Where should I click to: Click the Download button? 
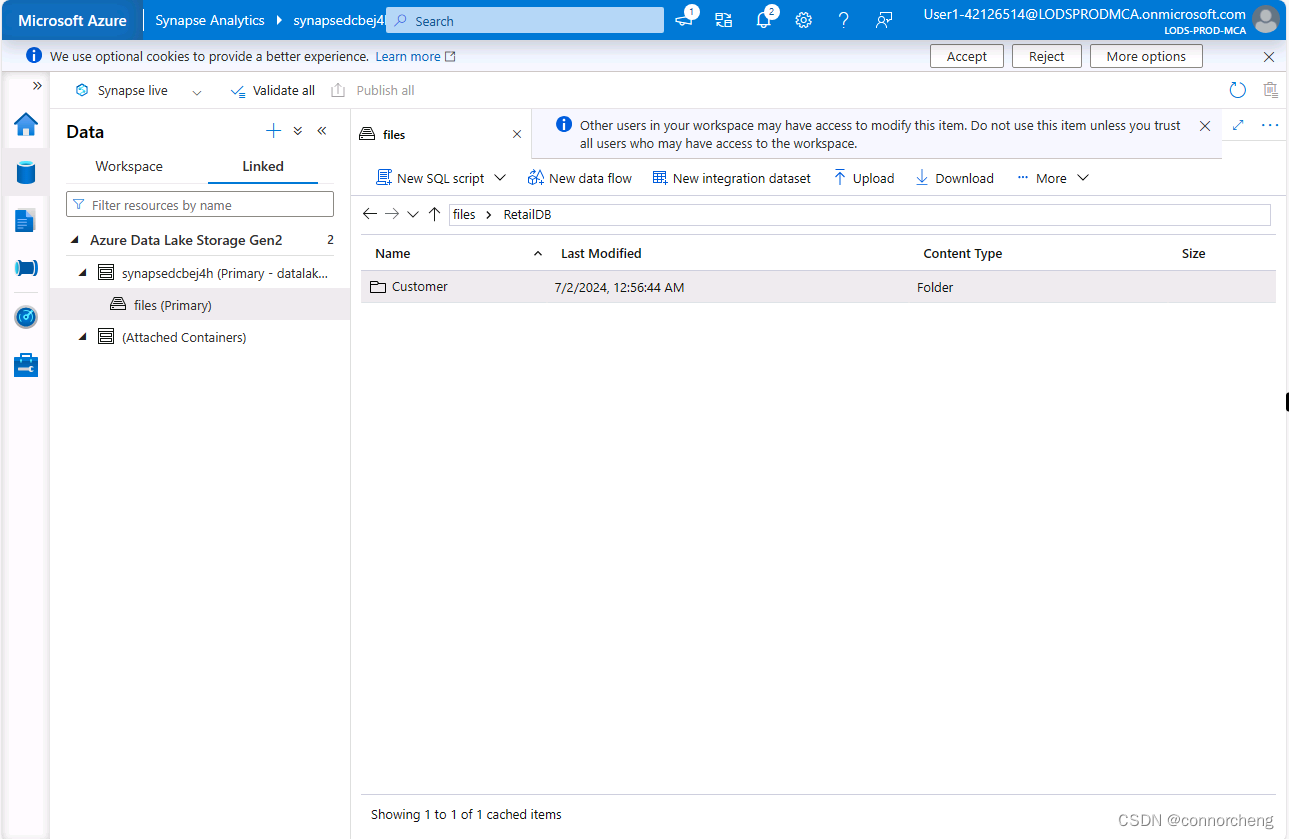pos(954,178)
